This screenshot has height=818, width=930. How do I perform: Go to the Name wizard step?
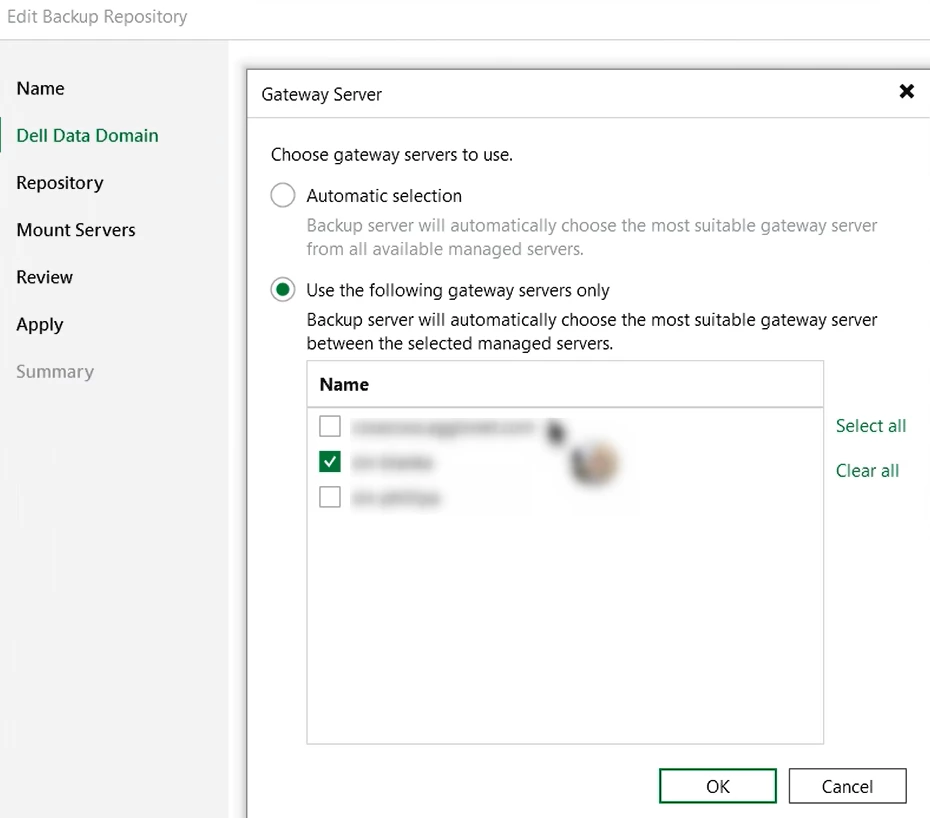tap(40, 88)
